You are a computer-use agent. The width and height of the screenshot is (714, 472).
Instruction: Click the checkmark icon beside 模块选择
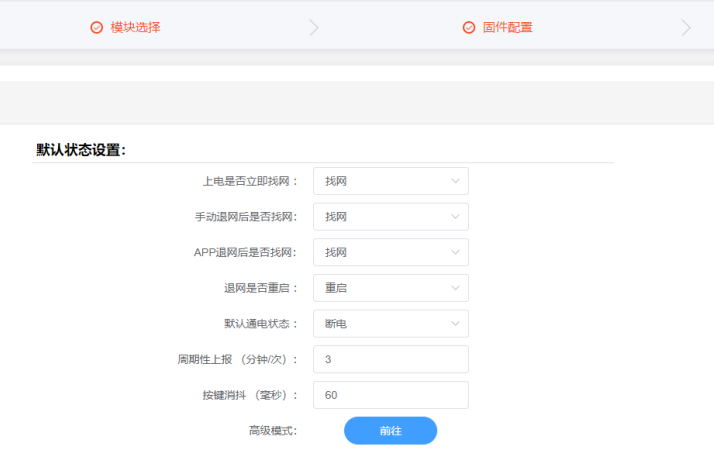coord(96,28)
